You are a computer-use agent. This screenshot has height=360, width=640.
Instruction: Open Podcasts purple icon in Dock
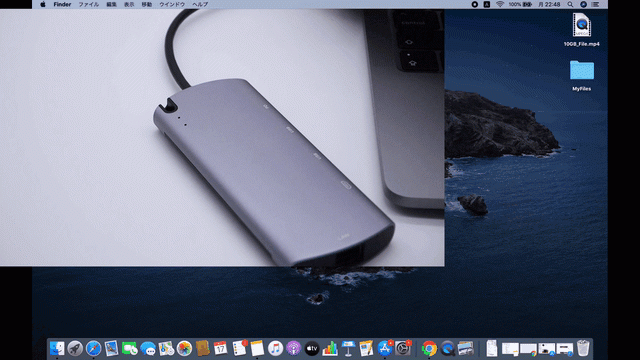[x=293, y=349]
